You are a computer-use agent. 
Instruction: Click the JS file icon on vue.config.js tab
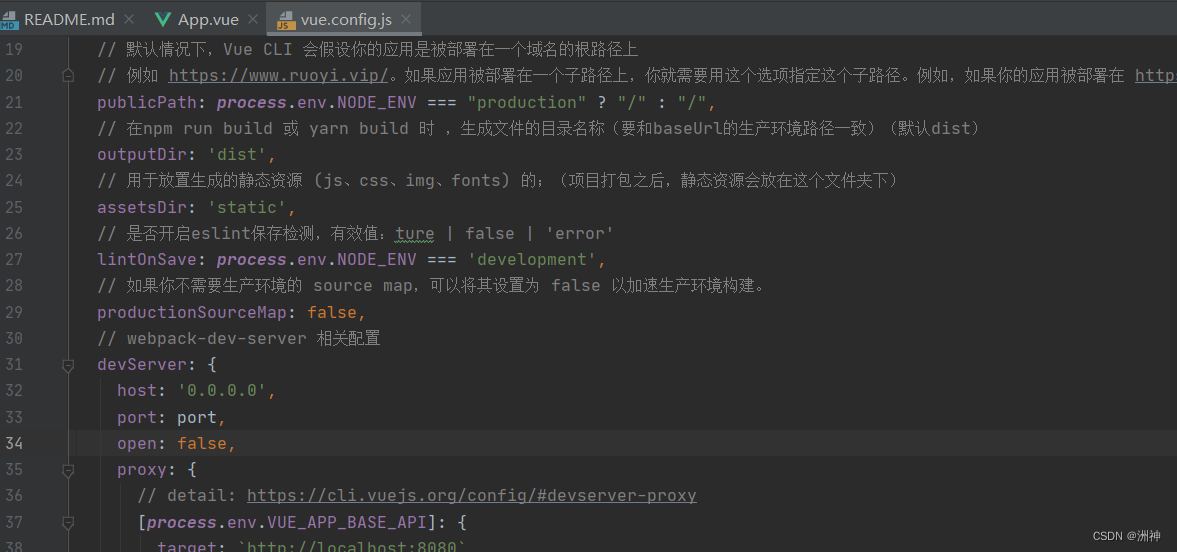pyautogui.click(x=286, y=20)
